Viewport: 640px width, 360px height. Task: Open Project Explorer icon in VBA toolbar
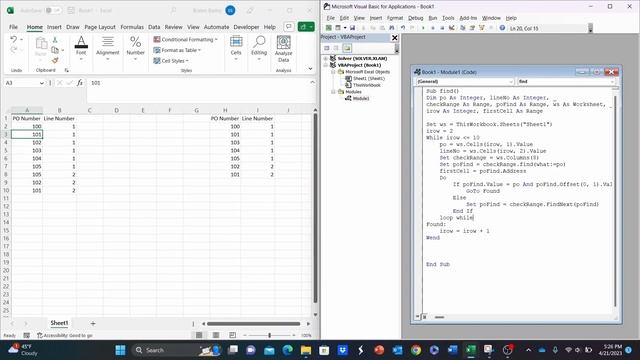[462, 28]
